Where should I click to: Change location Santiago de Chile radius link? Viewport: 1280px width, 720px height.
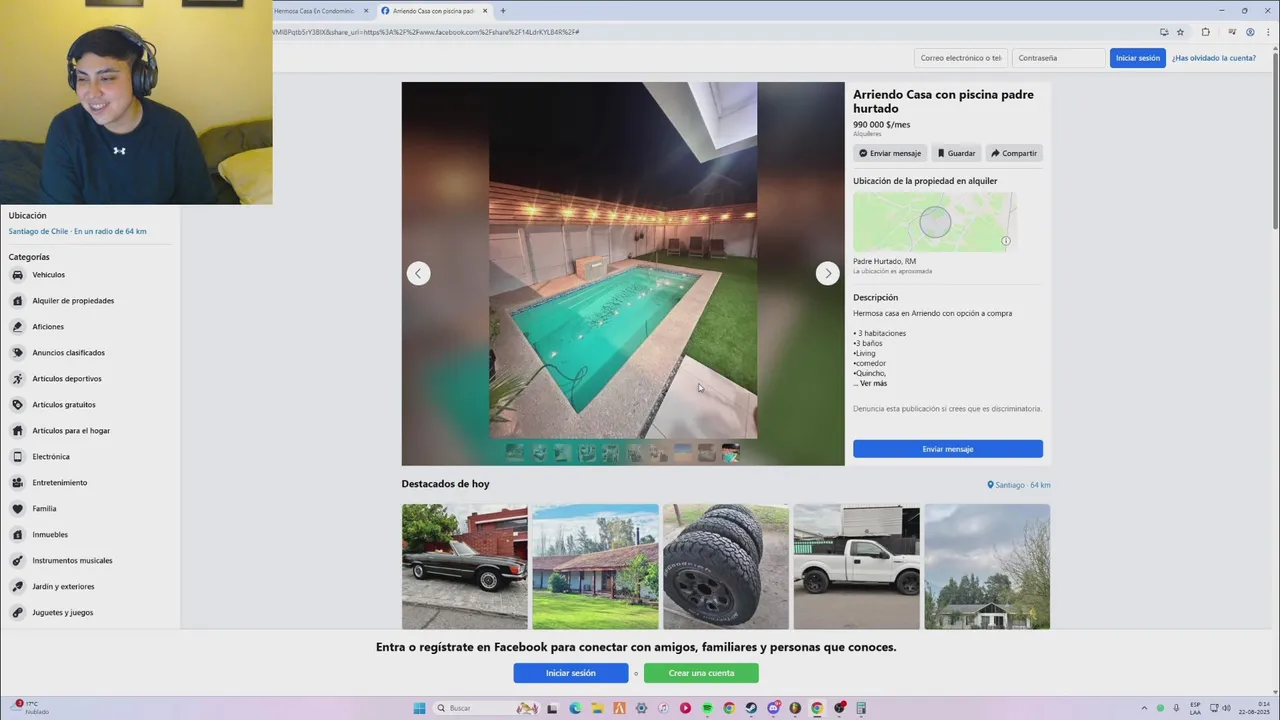(78, 231)
